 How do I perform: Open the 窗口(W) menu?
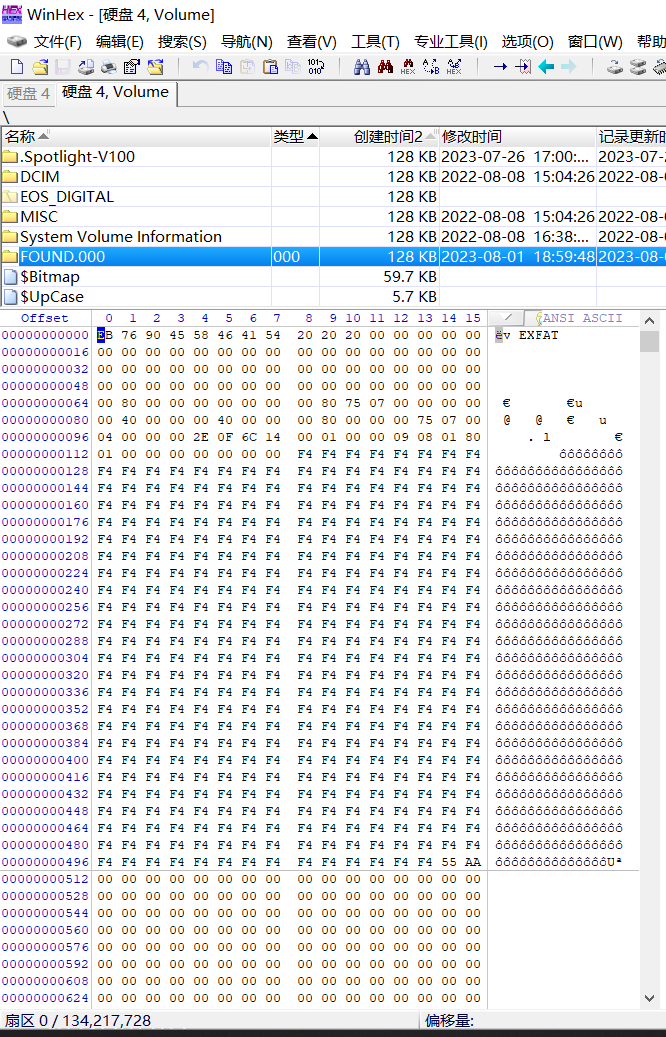(595, 42)
